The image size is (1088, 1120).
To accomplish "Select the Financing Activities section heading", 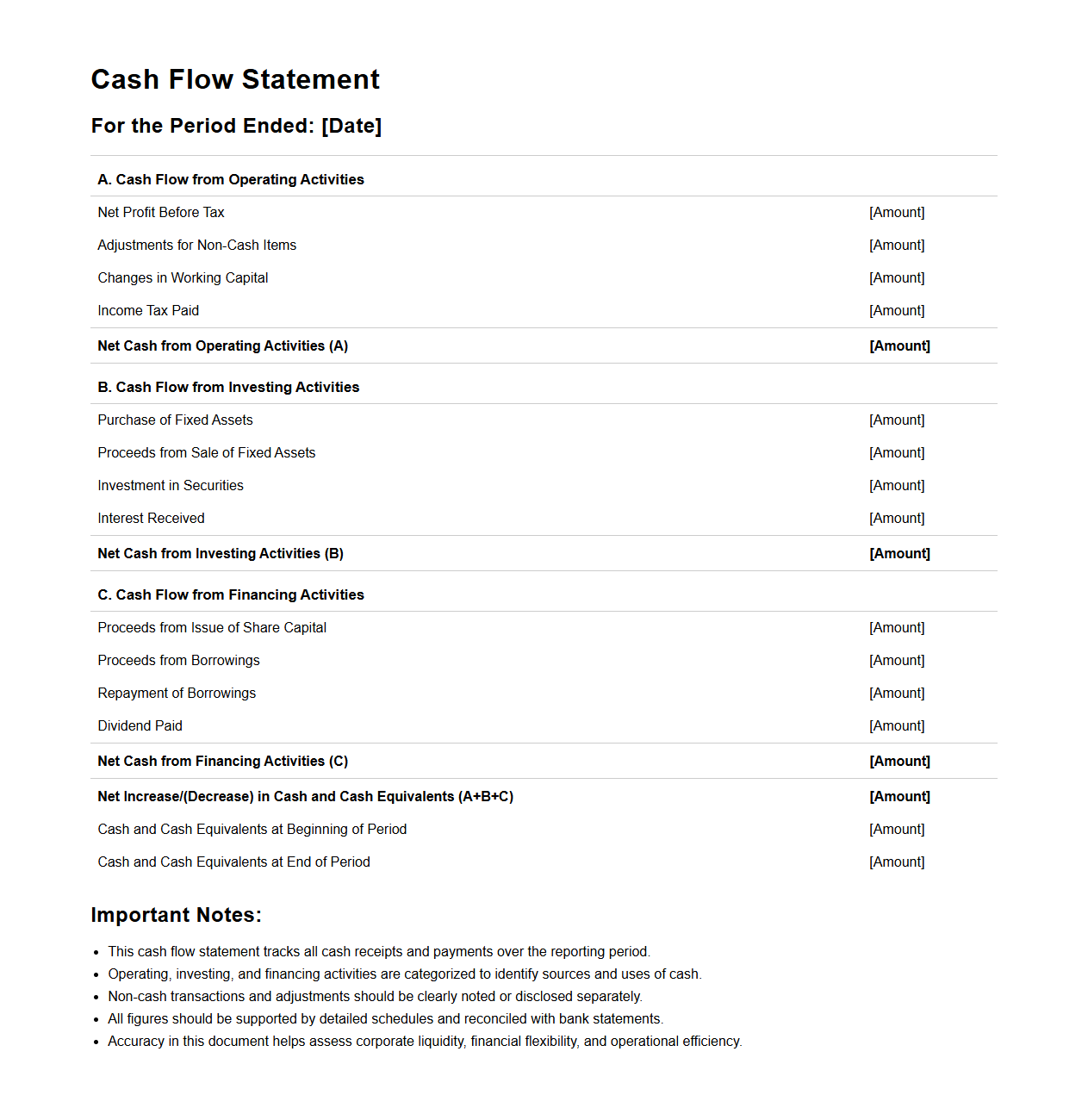I will [231, 594].
